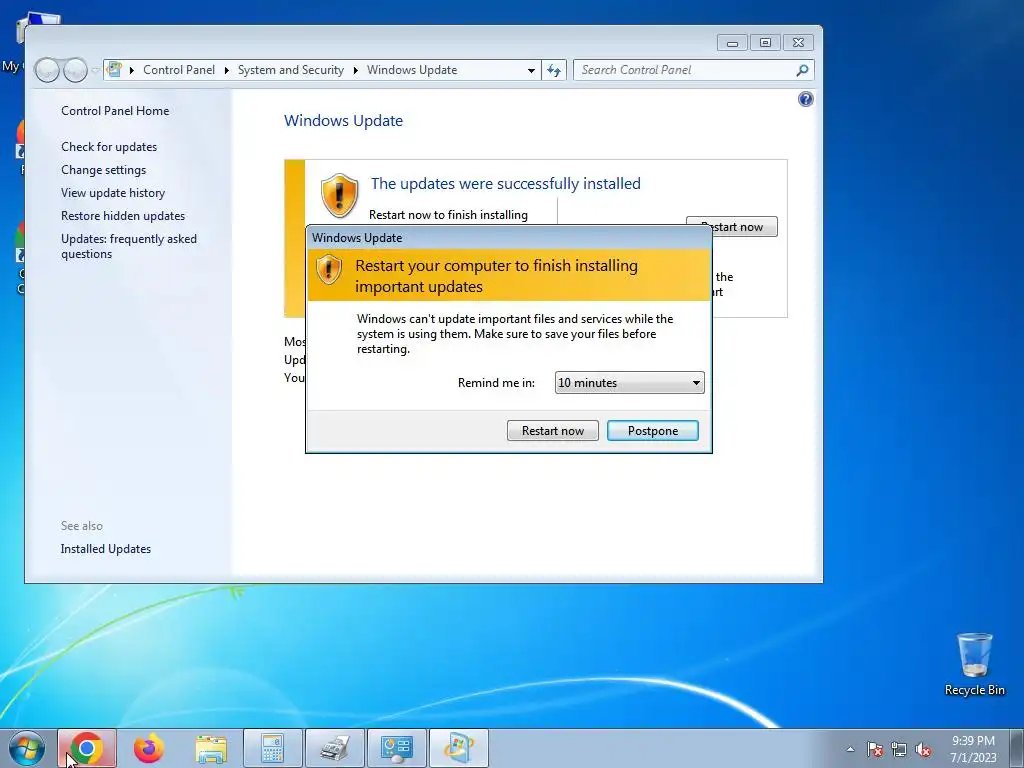
Task: Click the Windows Update page heading
Action: point(344,121)
